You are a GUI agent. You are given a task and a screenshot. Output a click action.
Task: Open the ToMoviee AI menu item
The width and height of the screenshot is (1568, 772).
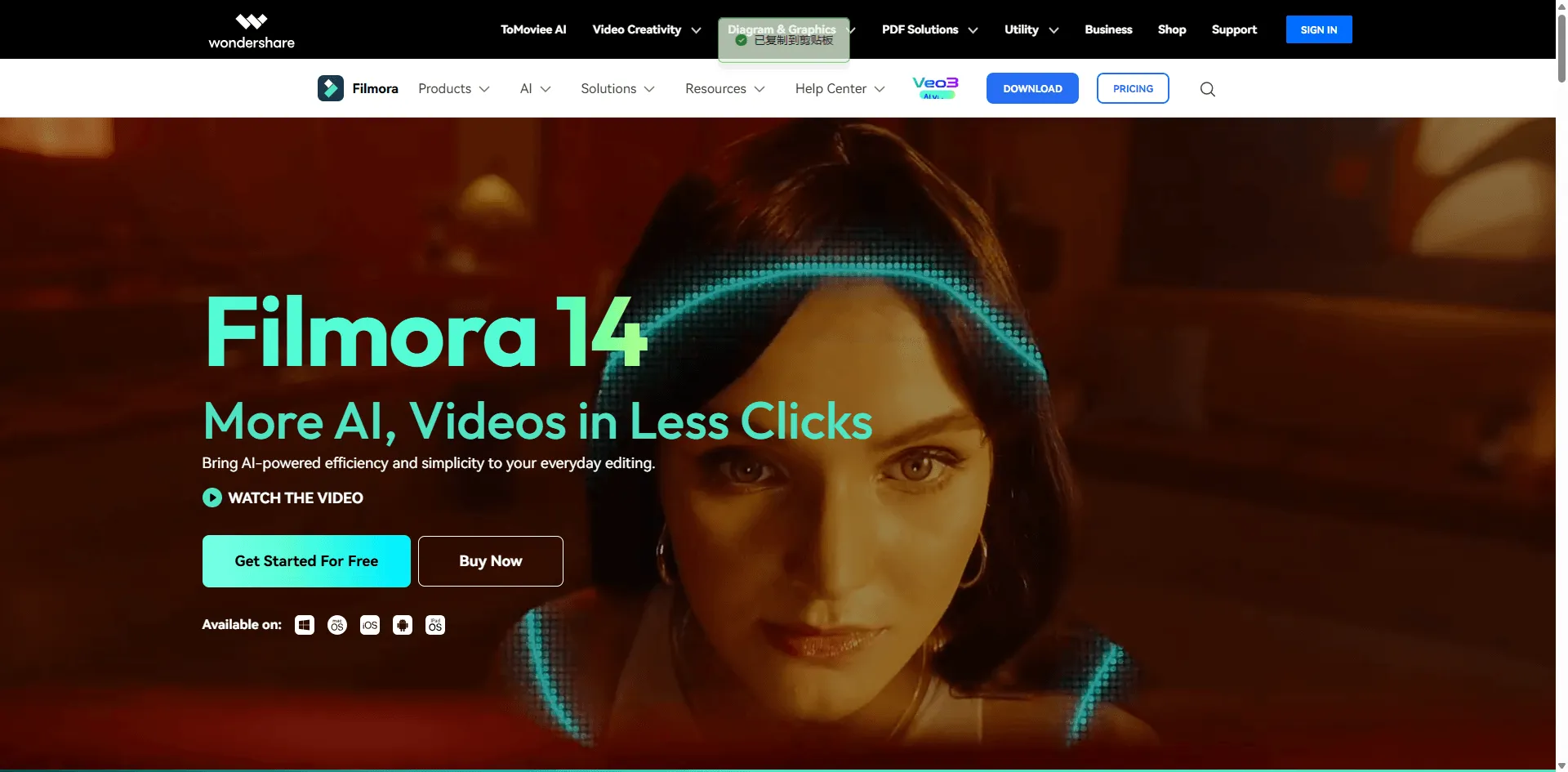click(533, 29)
